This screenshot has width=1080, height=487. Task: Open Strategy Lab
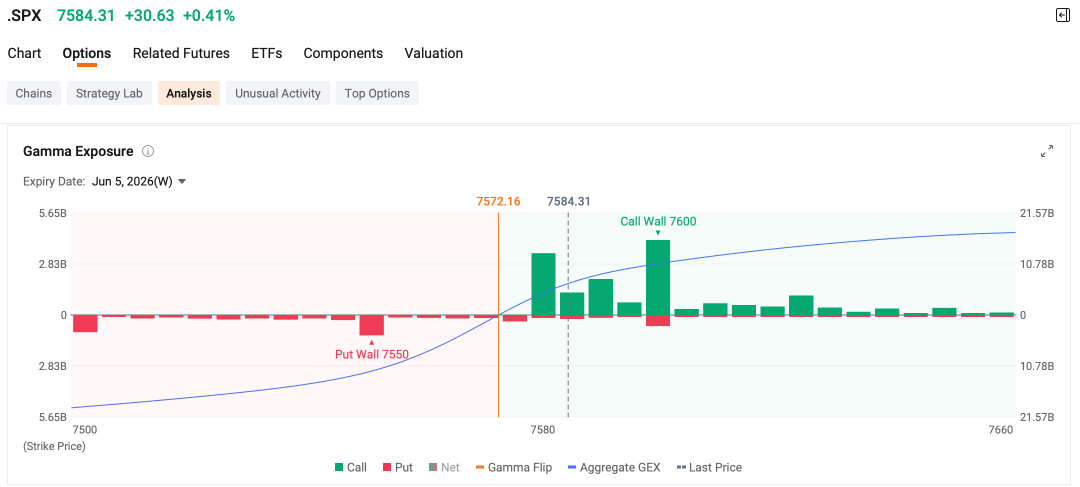coord(109,93)
